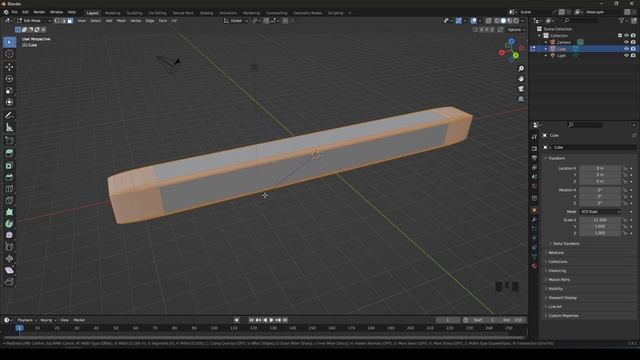Open the Modifiers wrench properties tab
640x360 pixels.
coord(534,220)
